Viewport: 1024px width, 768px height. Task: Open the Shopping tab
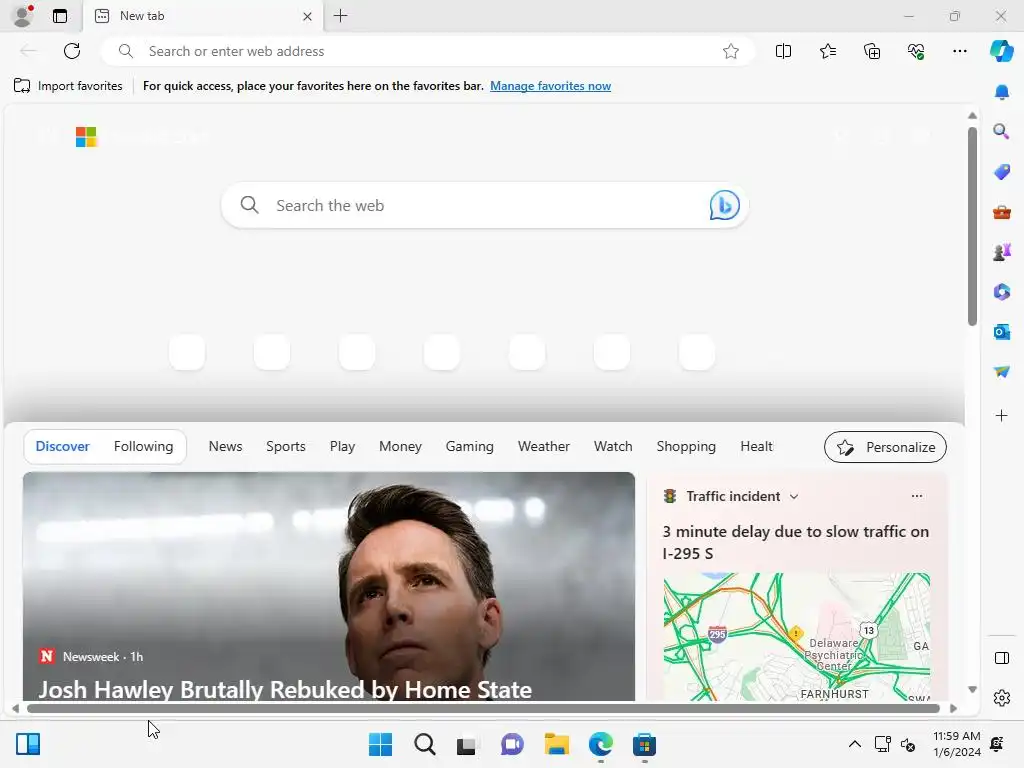(x=686, y=447)
